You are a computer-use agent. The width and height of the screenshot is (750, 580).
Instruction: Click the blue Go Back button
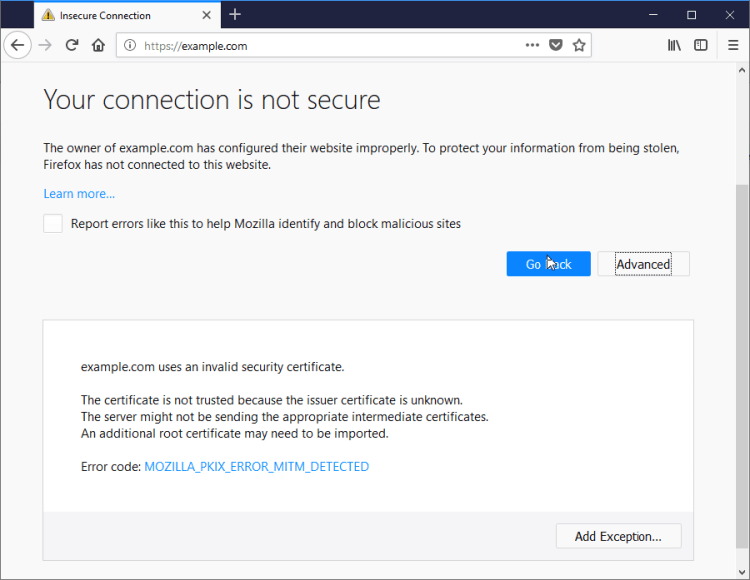[549, 264]
